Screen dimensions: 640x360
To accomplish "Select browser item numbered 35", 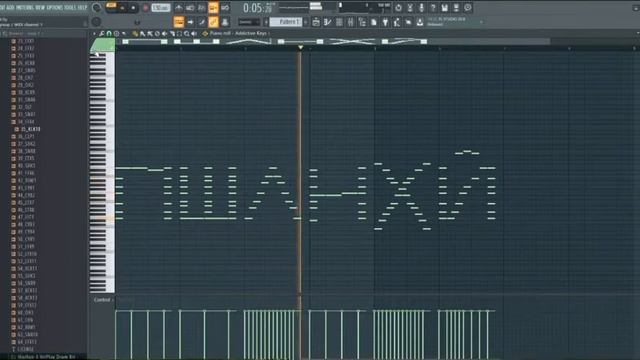I will pos(29,129).
